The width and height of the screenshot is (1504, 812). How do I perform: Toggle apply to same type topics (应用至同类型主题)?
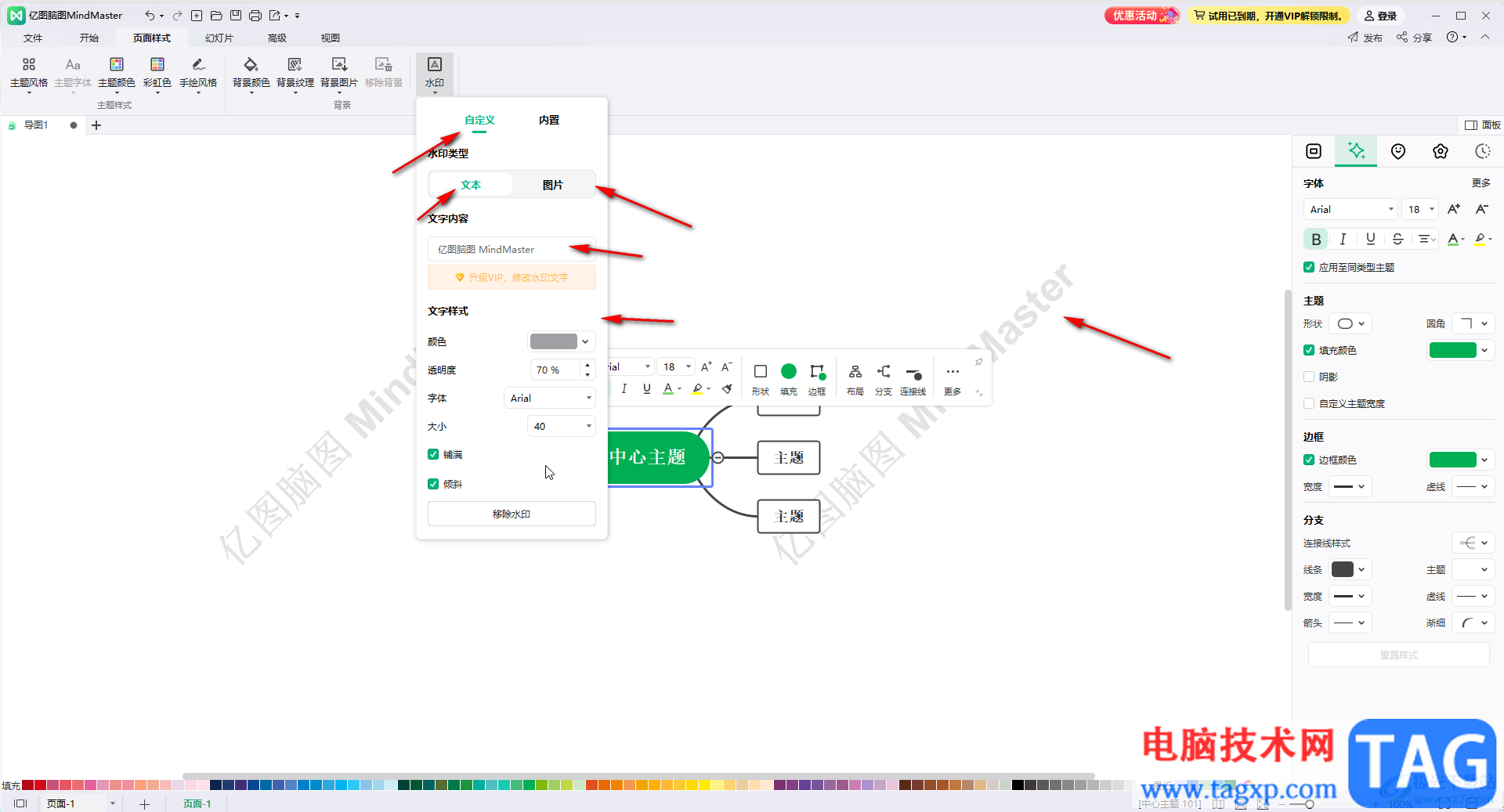[x=1308, y=267]
